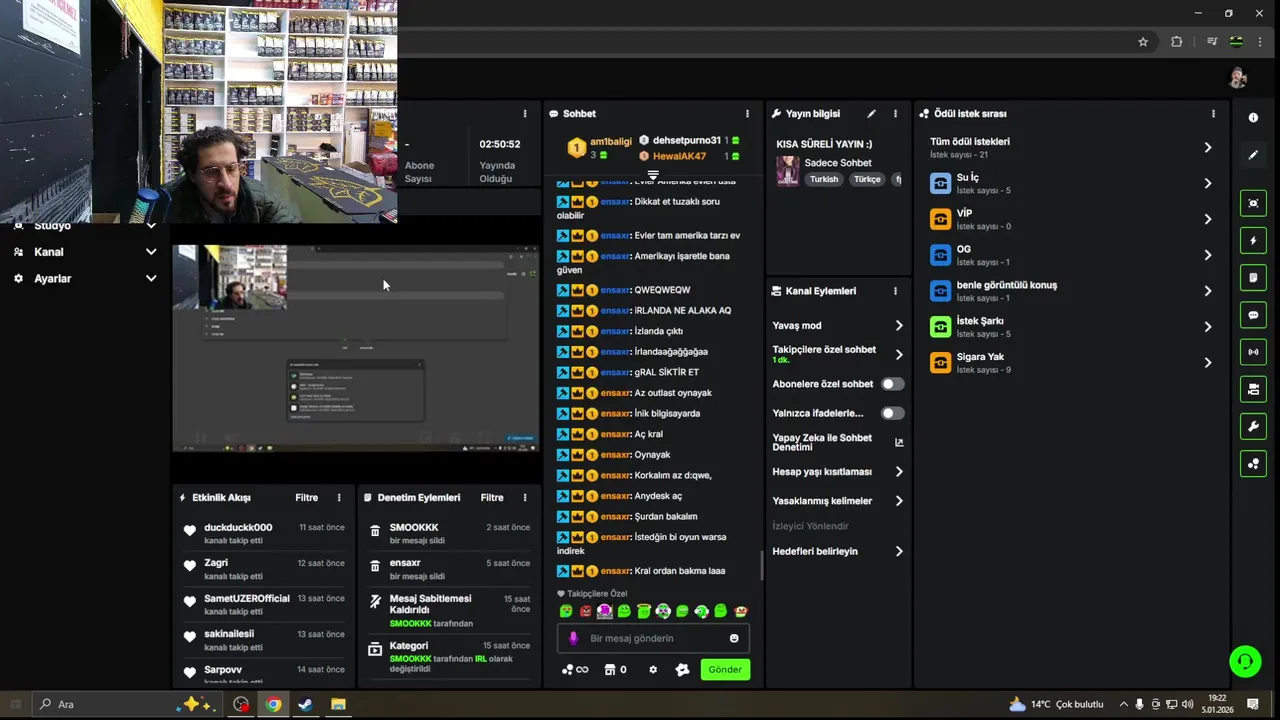Open Kanal Eylemleri three-dot menu
Viewport: 1280px width, 720px height.
click(895, 291)
